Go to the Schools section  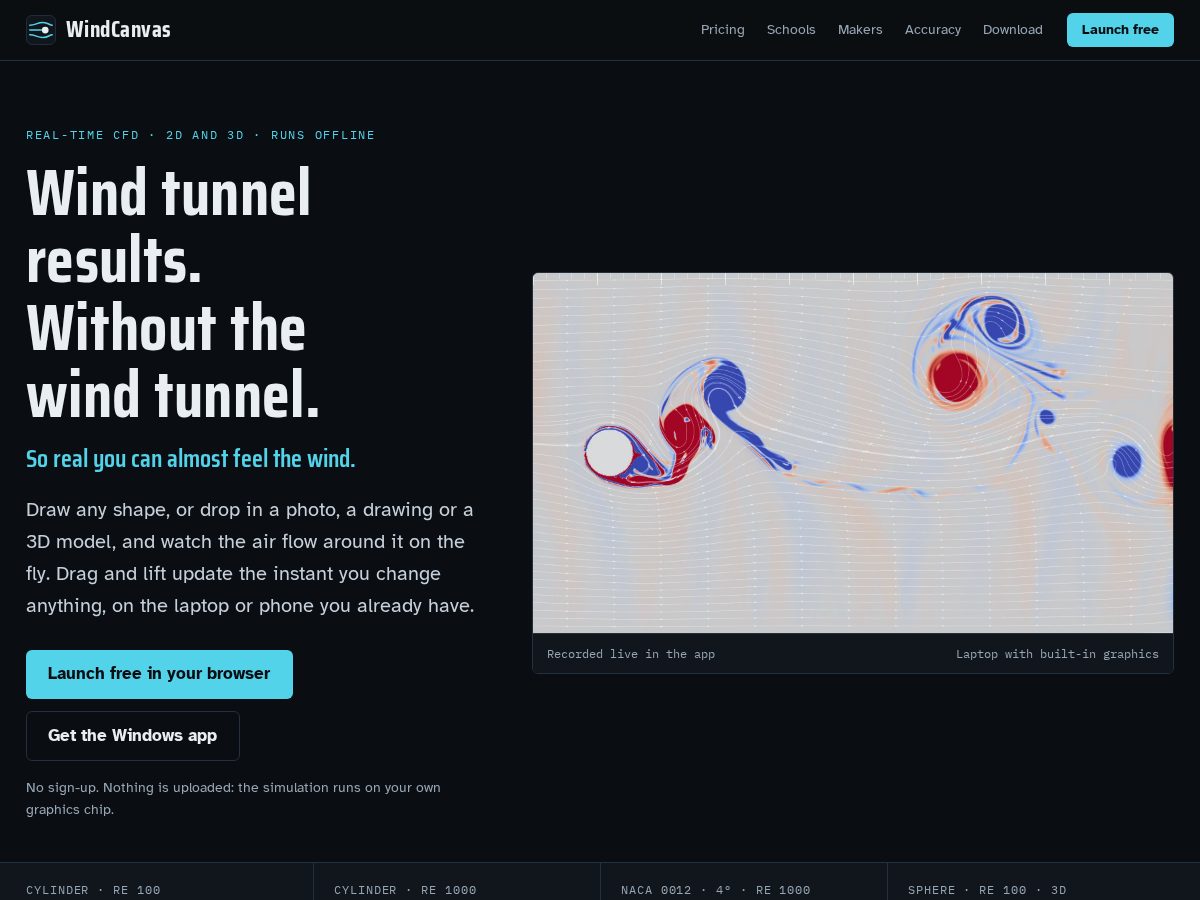pyautogui.click(x=791, y=30)
